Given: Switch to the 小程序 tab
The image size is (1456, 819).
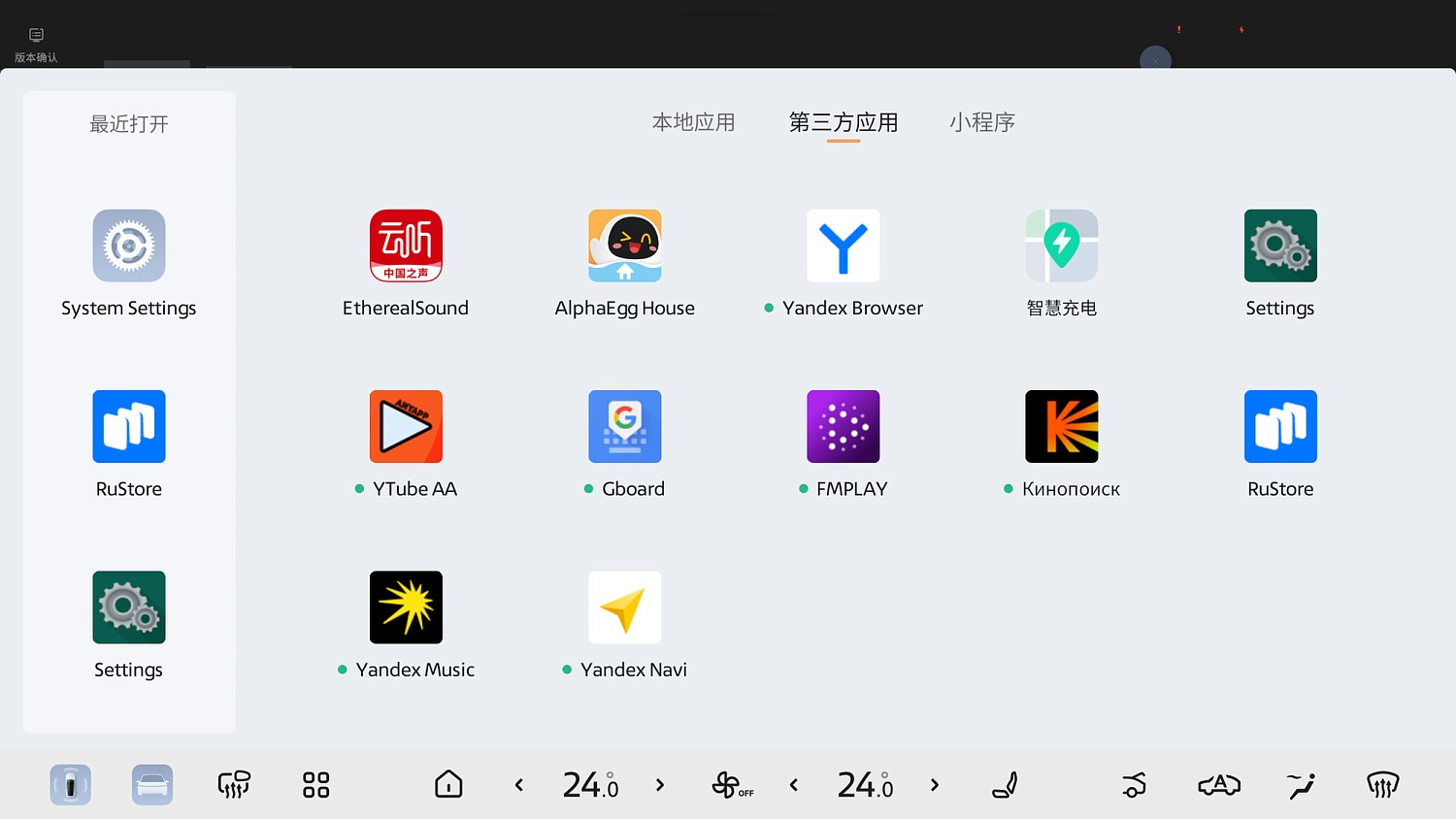Looking at the screenshot, I should coord(982,122).
